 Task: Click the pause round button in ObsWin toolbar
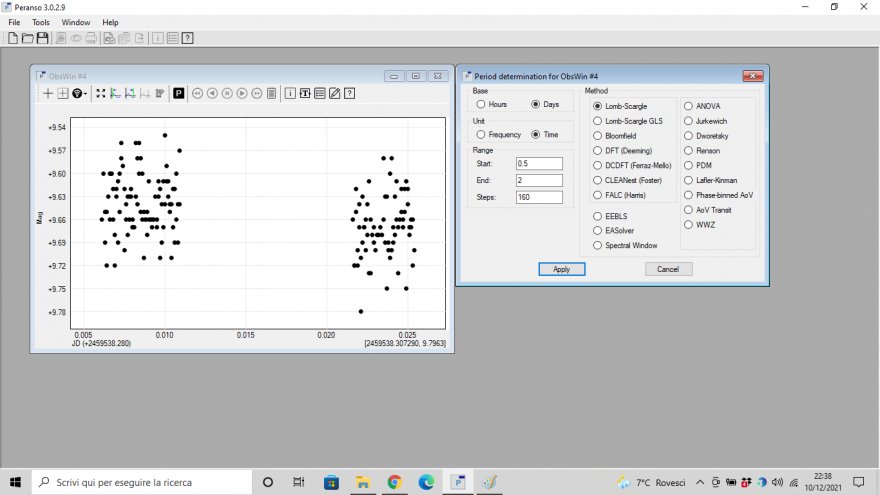(x=227, y=93)
